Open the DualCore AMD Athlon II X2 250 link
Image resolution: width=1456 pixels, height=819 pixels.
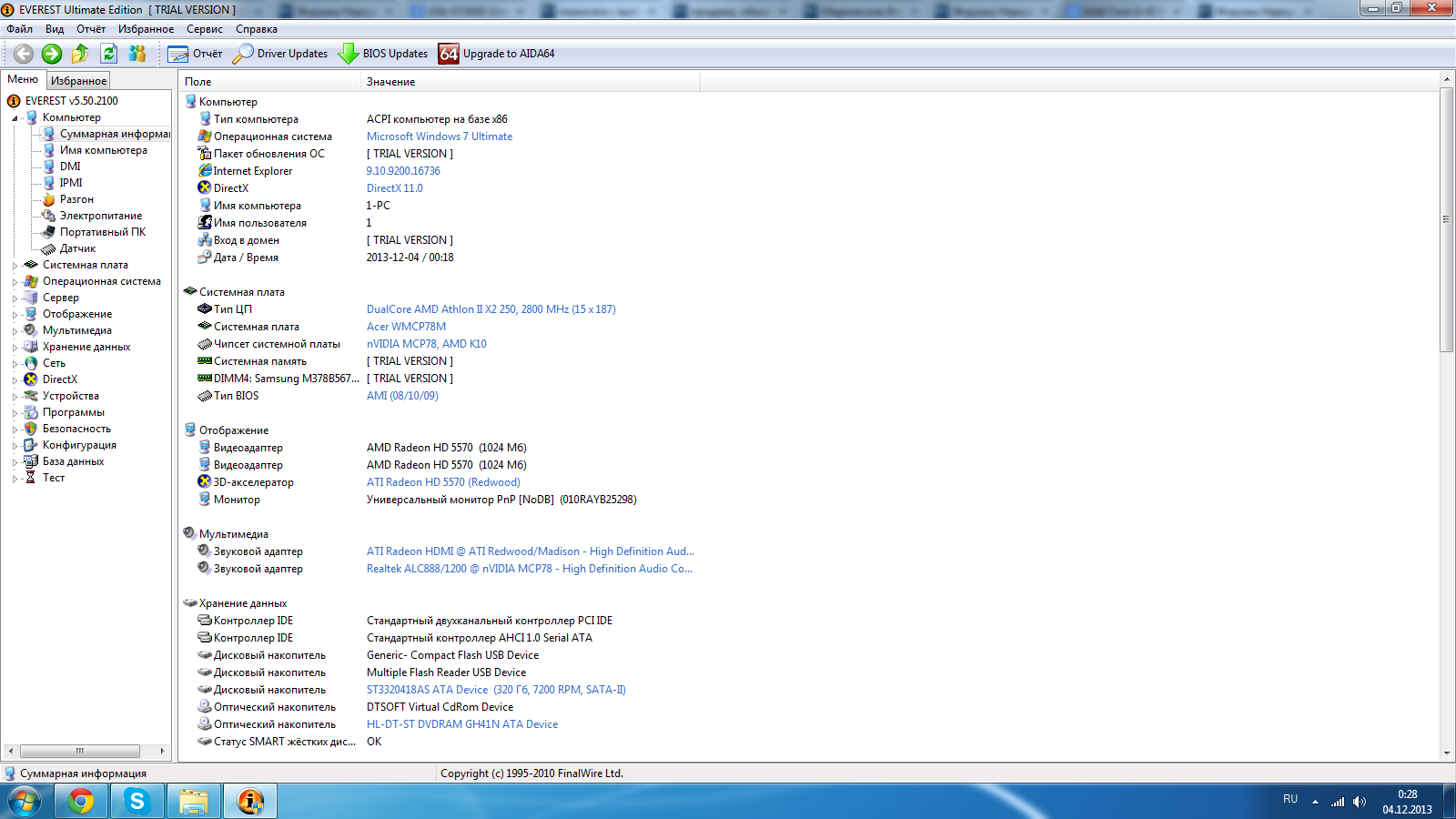pyautogui.click(x=491, y=309)
